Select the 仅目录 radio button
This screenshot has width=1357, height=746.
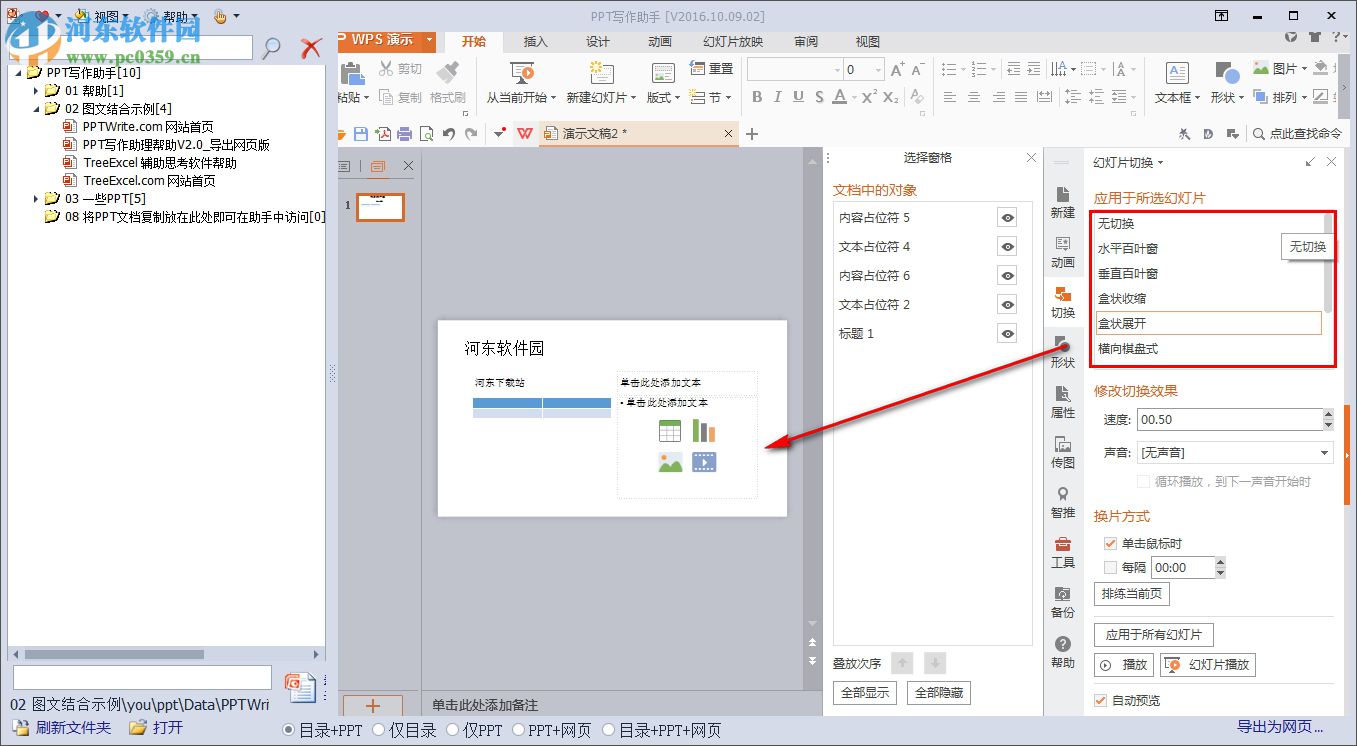tap(379, 730)
